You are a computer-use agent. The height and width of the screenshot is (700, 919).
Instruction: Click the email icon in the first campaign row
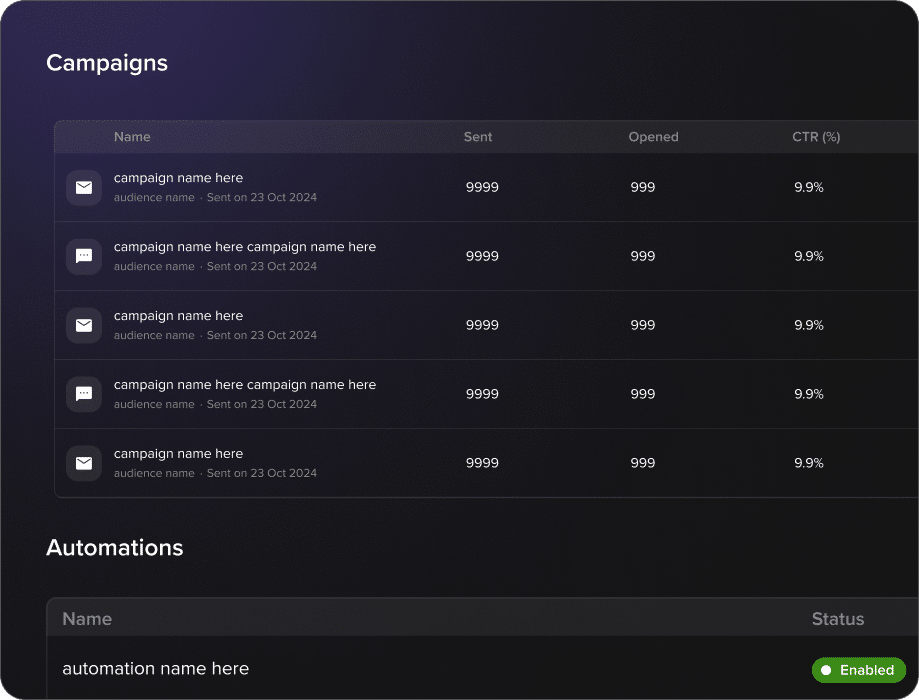[x=84, y=187]
